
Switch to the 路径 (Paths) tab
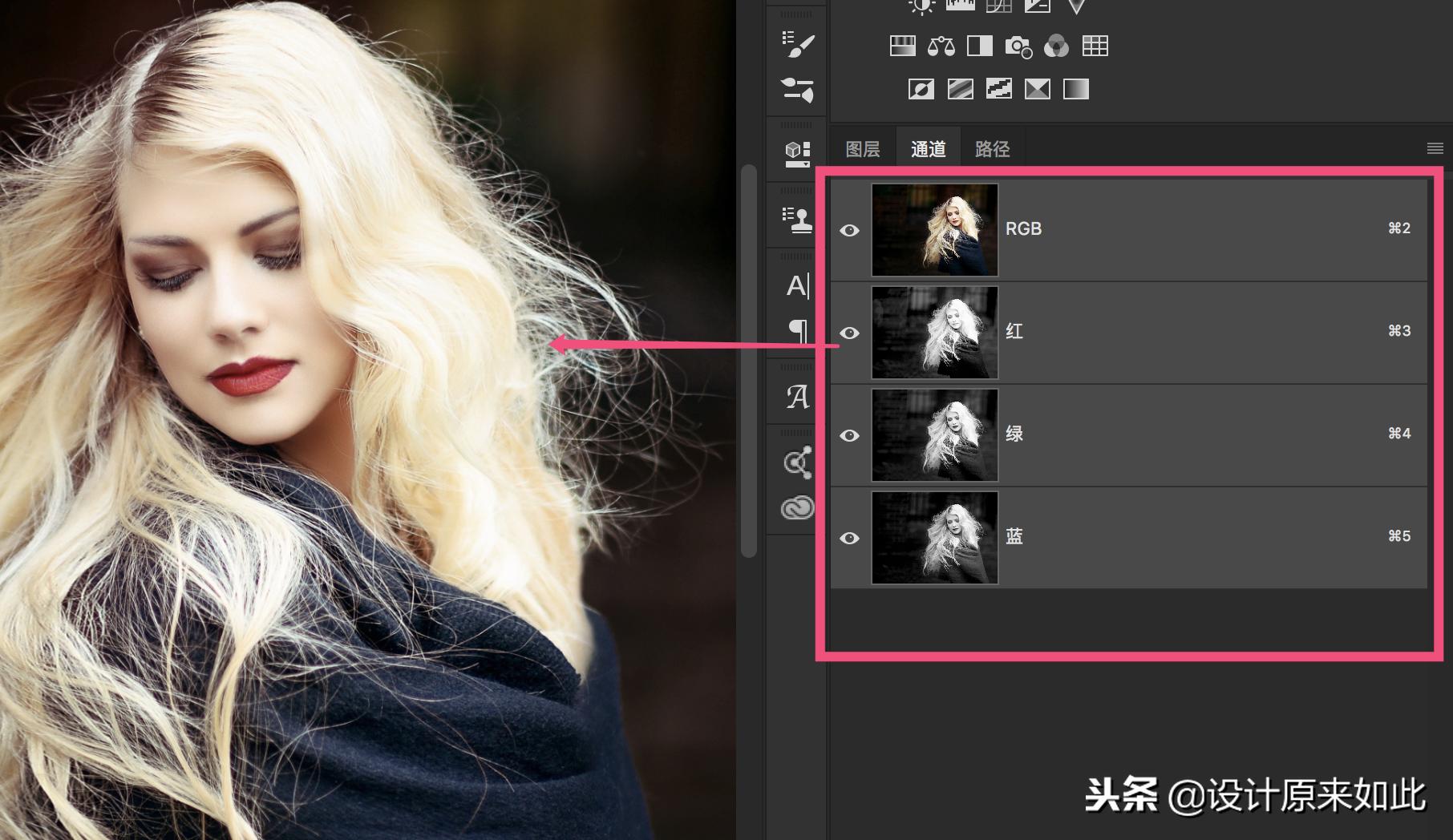(992, 149)
